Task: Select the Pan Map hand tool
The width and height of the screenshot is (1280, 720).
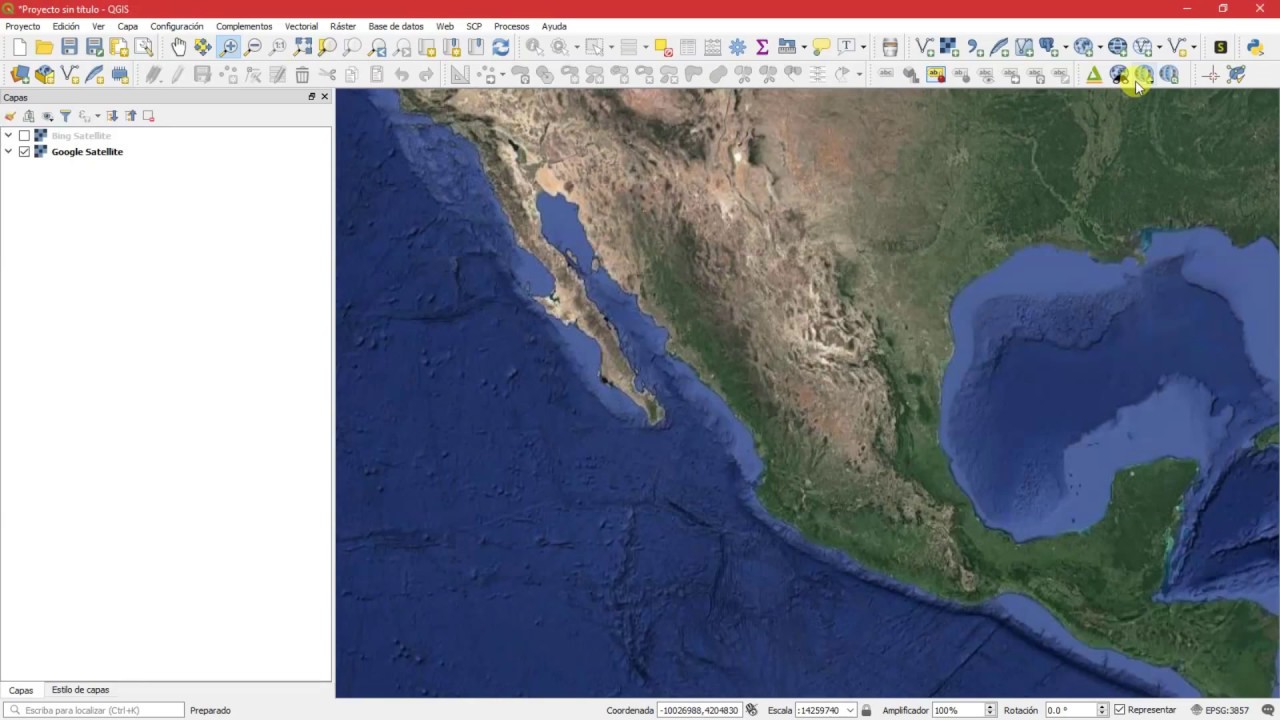Action: (178, 47)
